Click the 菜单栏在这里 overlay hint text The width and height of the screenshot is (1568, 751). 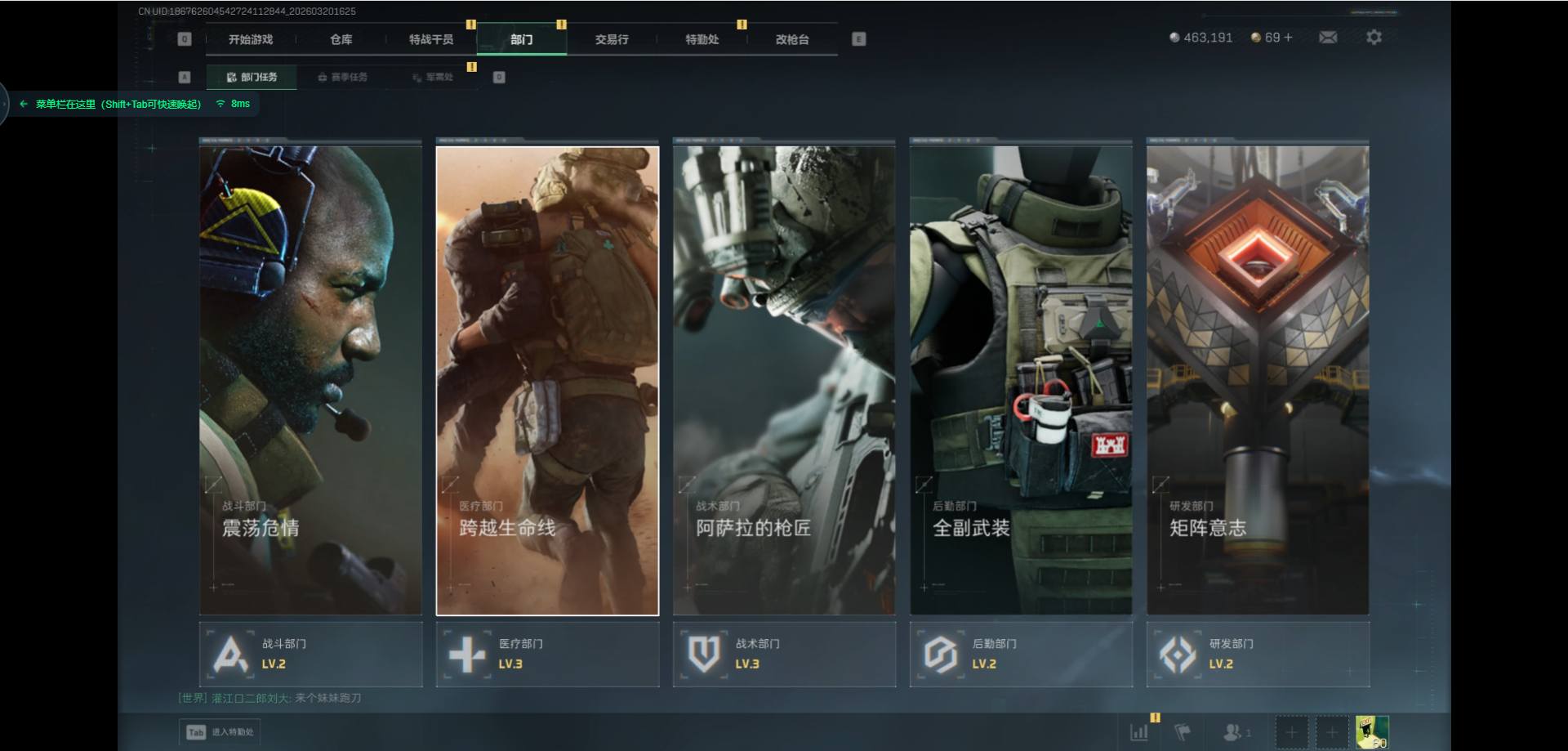coord(118,104)
